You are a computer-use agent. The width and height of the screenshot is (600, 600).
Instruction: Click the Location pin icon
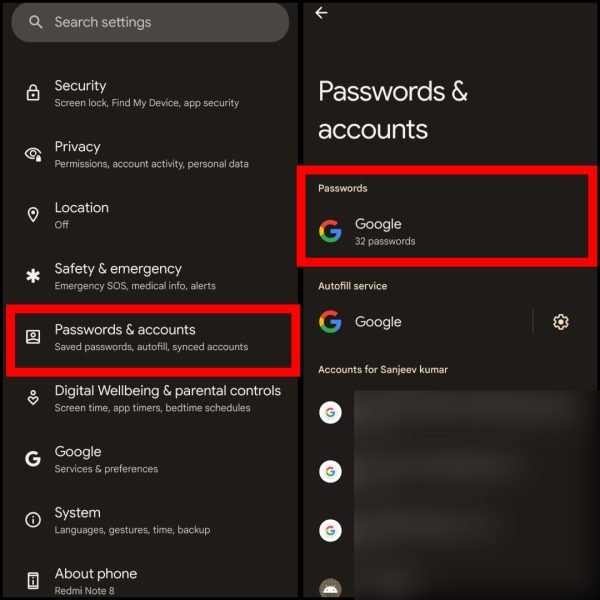[33, 215]
